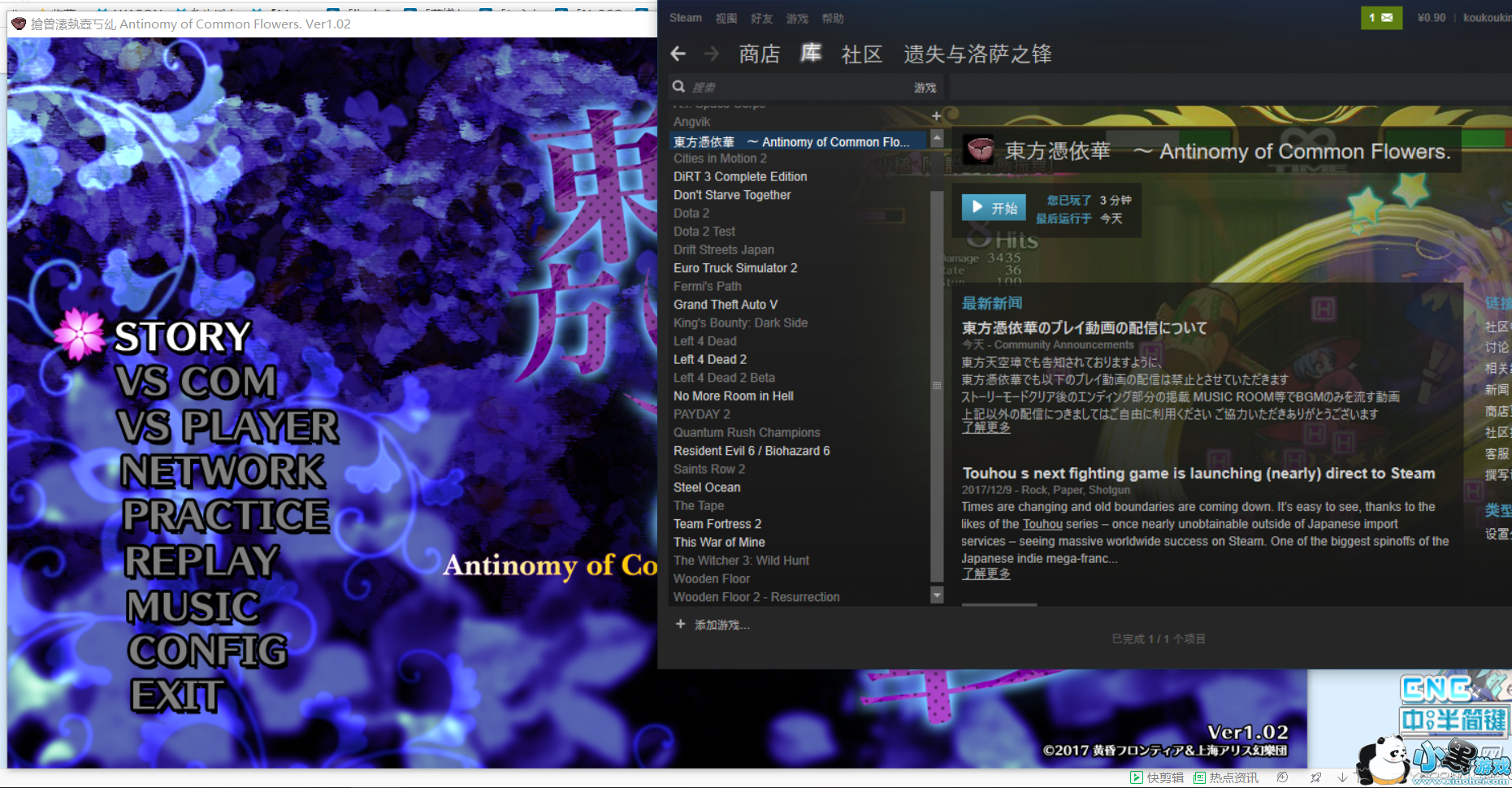
Task: Open the 'Touhou s next fighting game' headline
Action: pyautogui.click(x=1198, y=473)
